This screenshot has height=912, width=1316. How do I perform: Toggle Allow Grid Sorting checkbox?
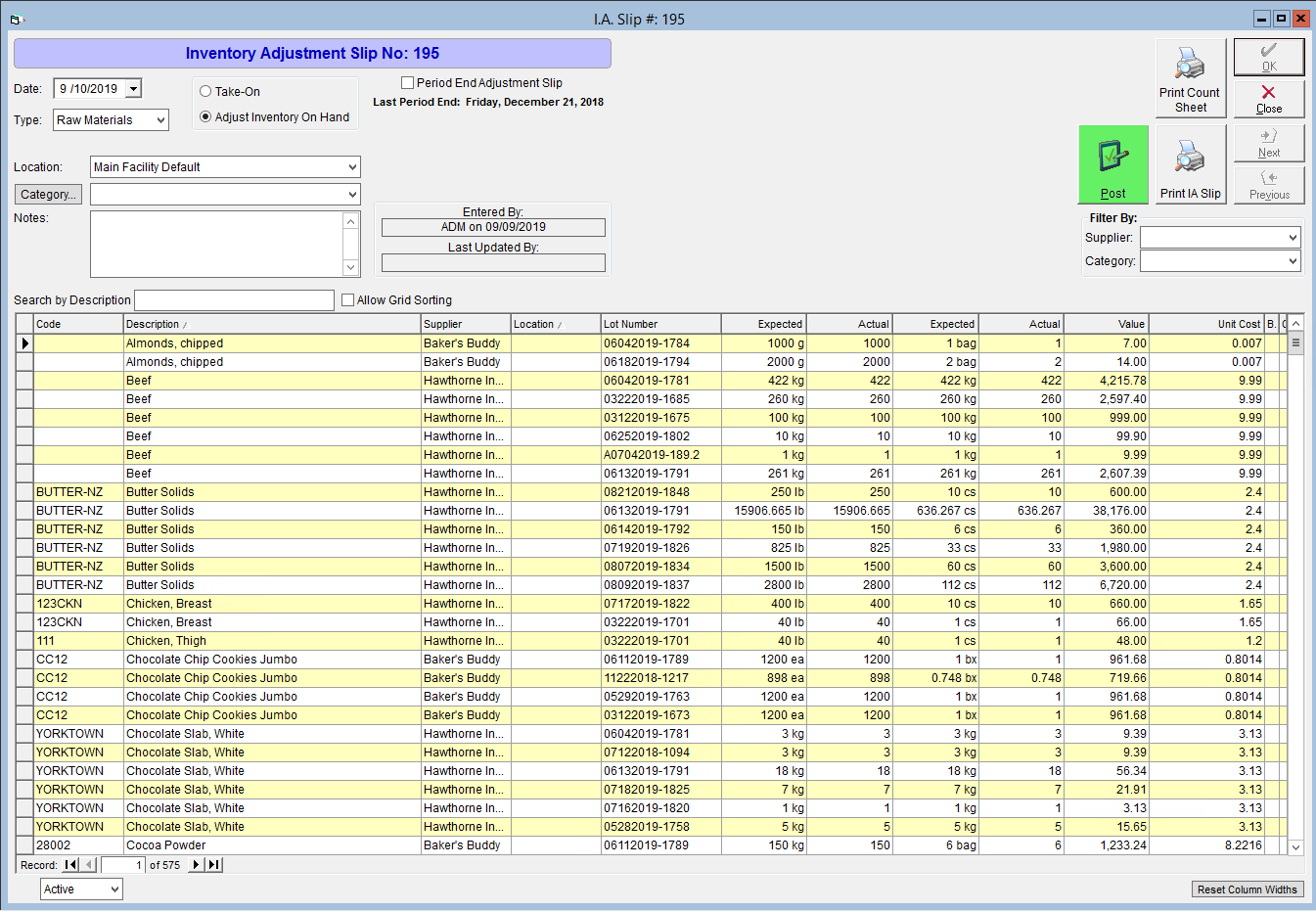pos(347,300)
